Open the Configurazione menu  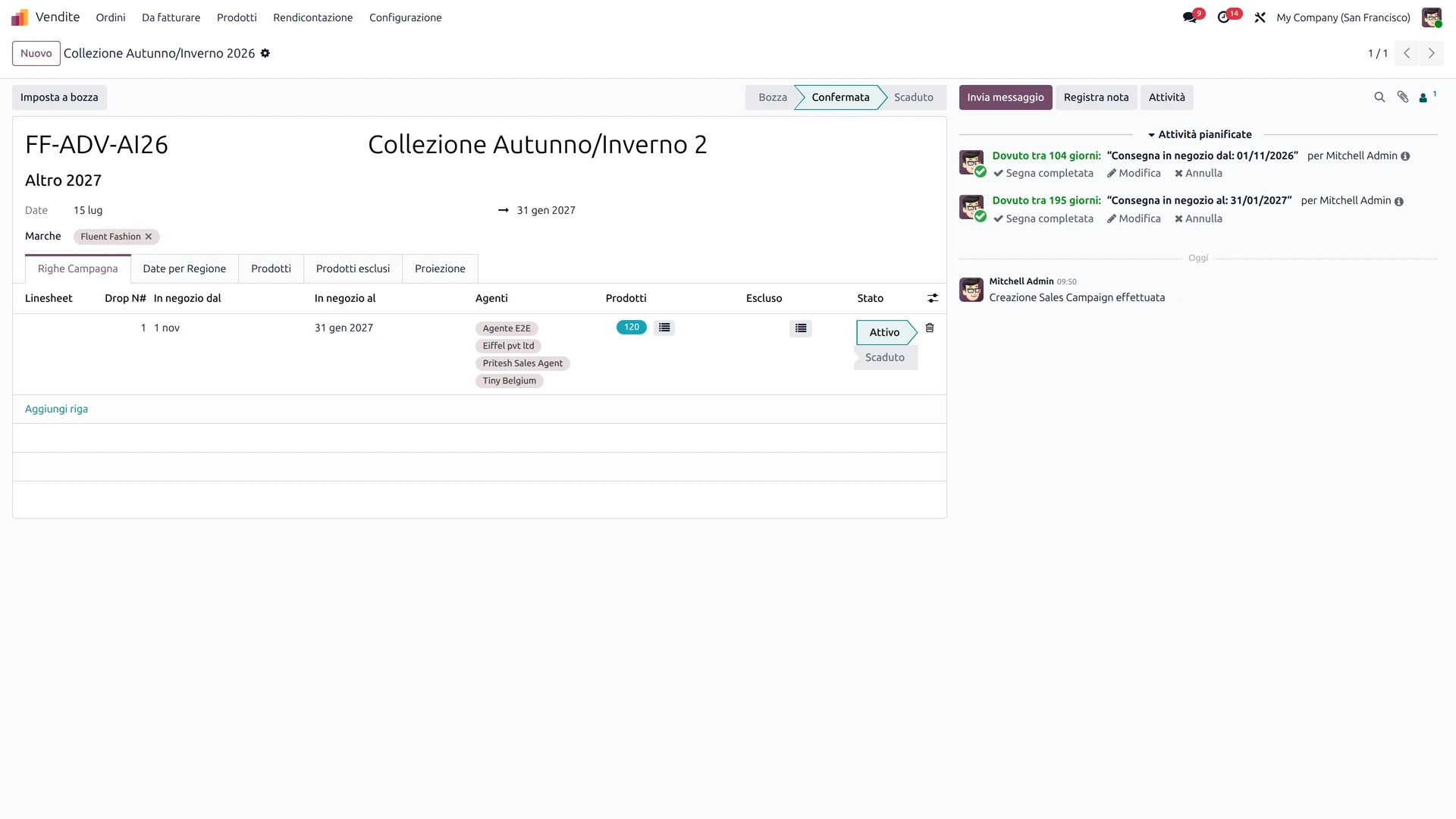click(x=406, y=17)
